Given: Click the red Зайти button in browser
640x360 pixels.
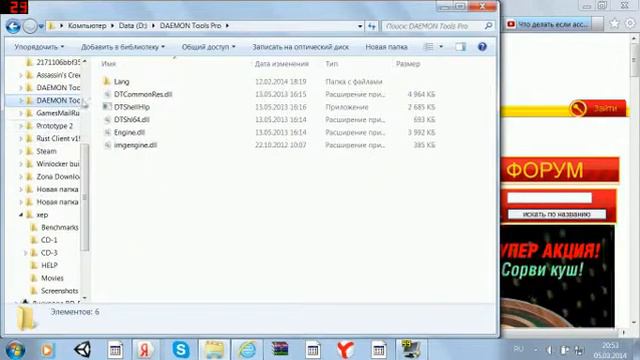Looking at the screenshot, I should click(x=598, y=108).
